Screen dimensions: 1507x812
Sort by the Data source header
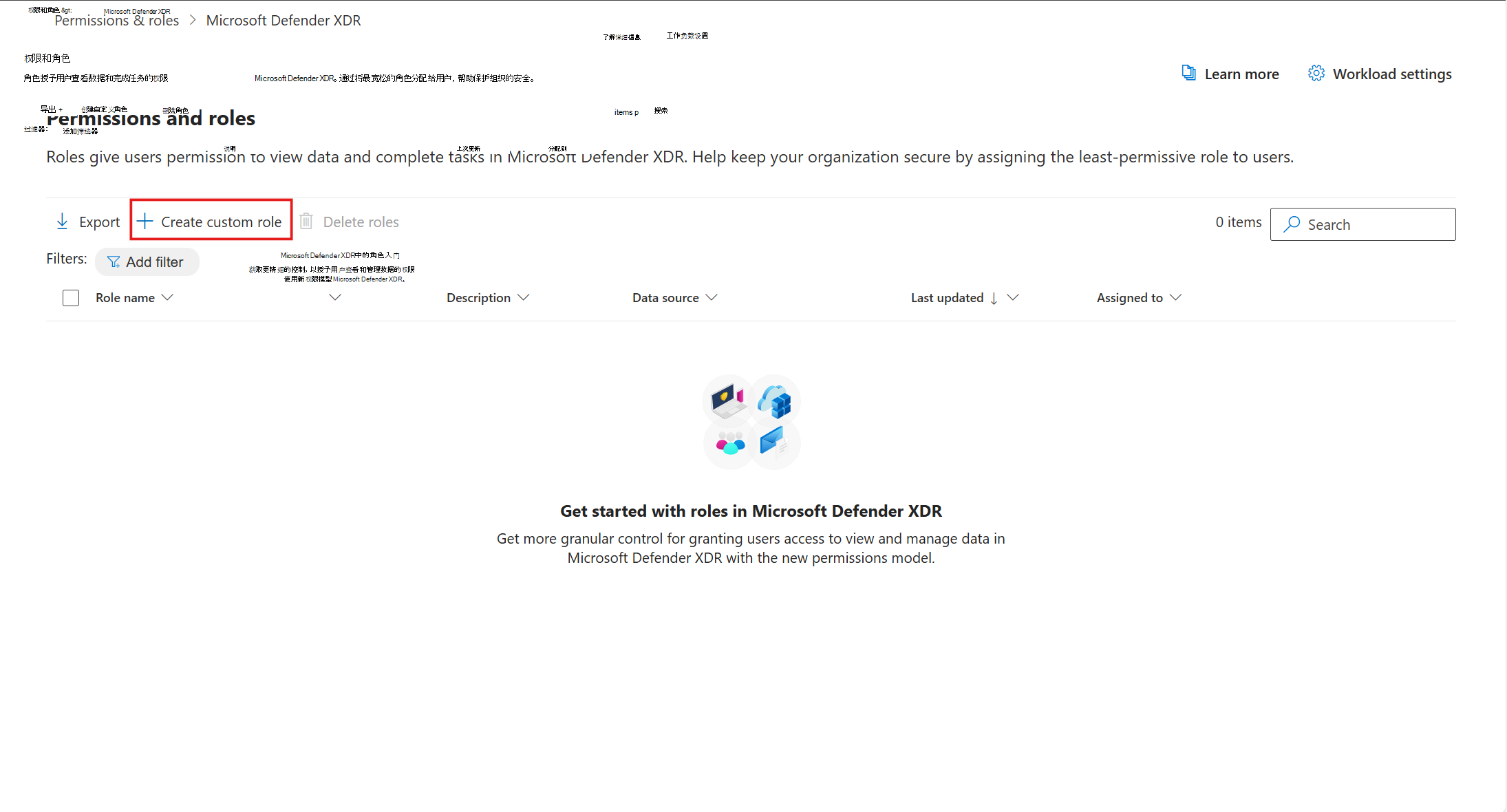[665, 298]
